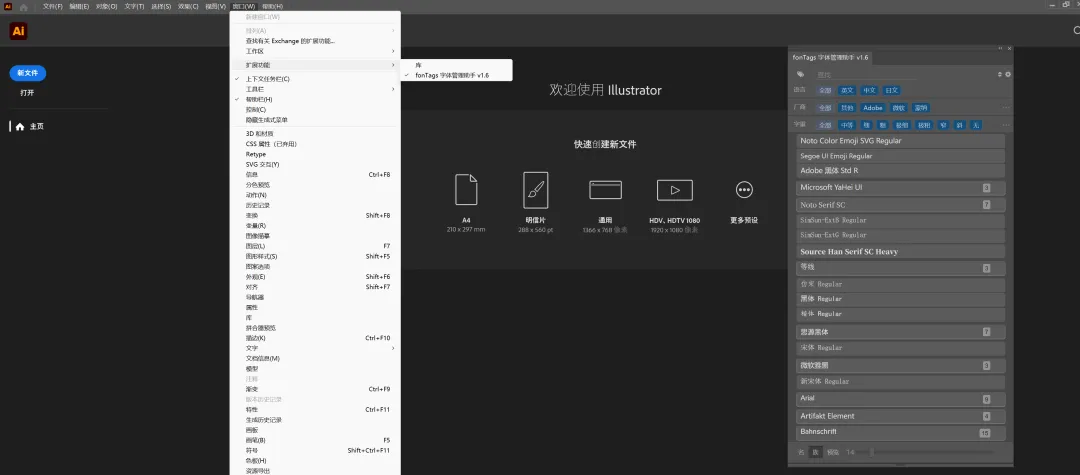Click the sort arrows icon in fonTags
Screen dimensions: 1080x475
pyautogui.click(x=999, y=74)
